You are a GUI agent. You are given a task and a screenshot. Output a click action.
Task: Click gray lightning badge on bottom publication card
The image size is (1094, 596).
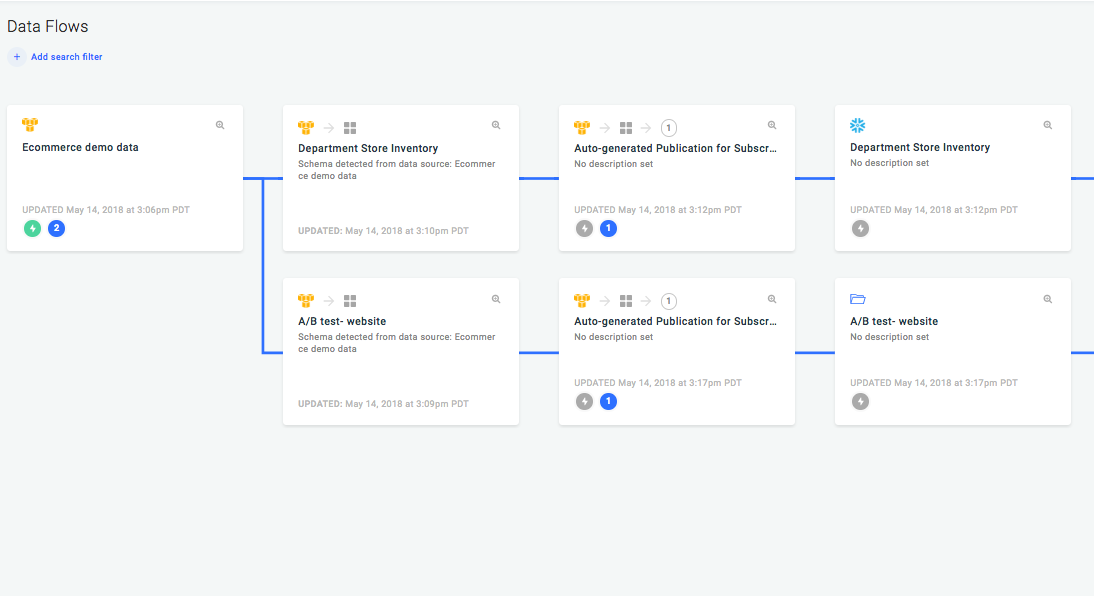coord(584,401)
